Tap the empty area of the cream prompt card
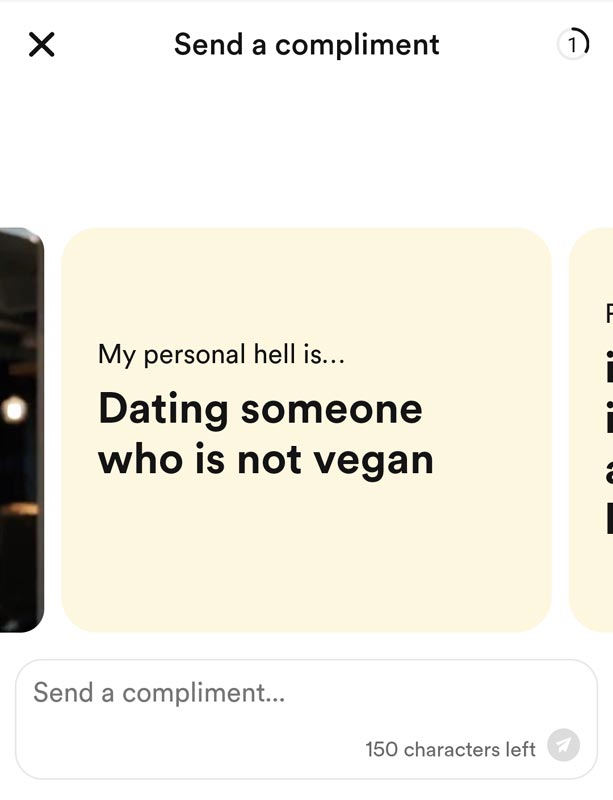 (x=306, y=556)
